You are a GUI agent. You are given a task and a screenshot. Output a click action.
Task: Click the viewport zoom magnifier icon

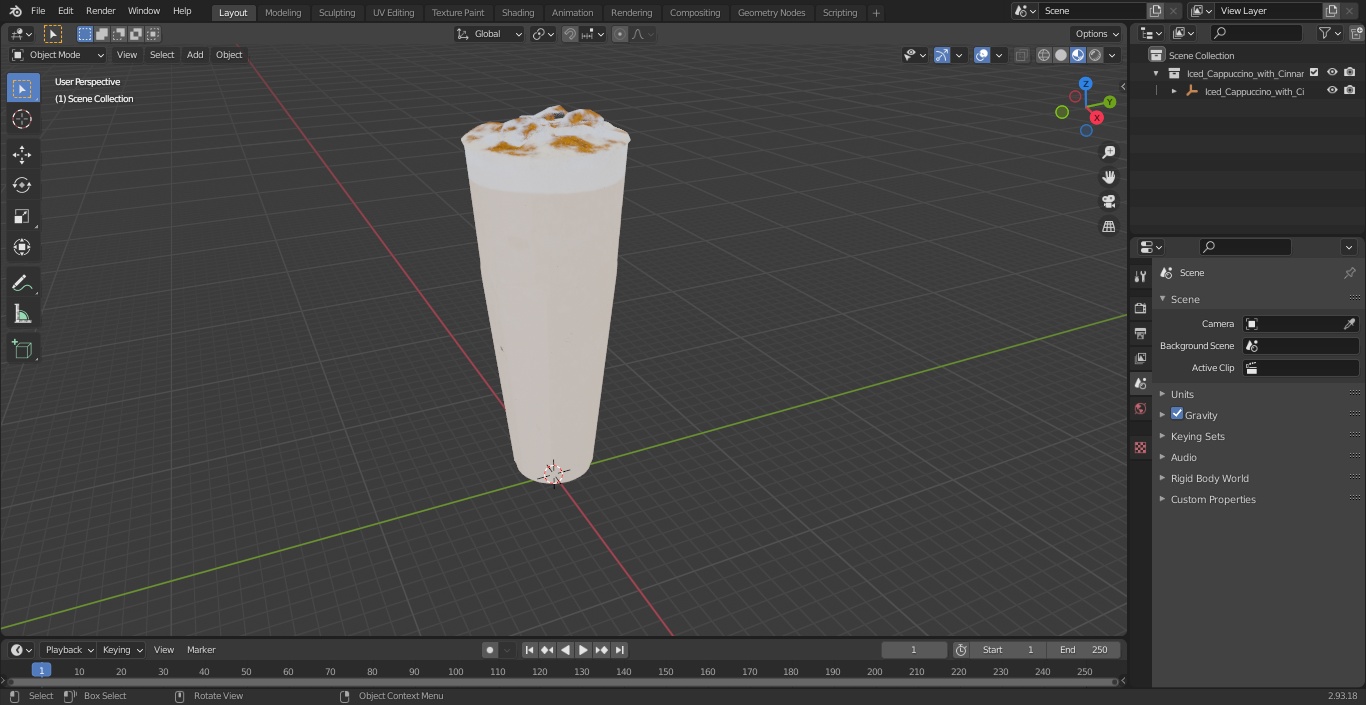coord(1109,152)
